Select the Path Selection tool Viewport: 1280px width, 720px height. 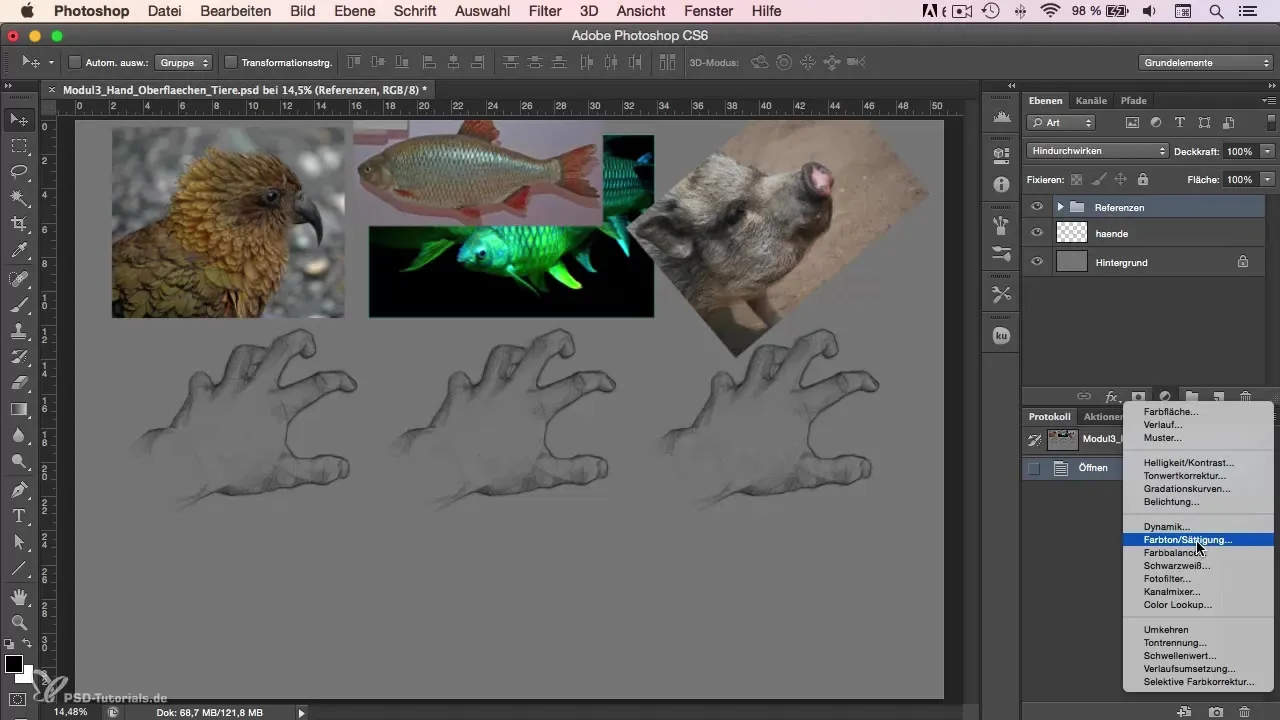[19, 542]
